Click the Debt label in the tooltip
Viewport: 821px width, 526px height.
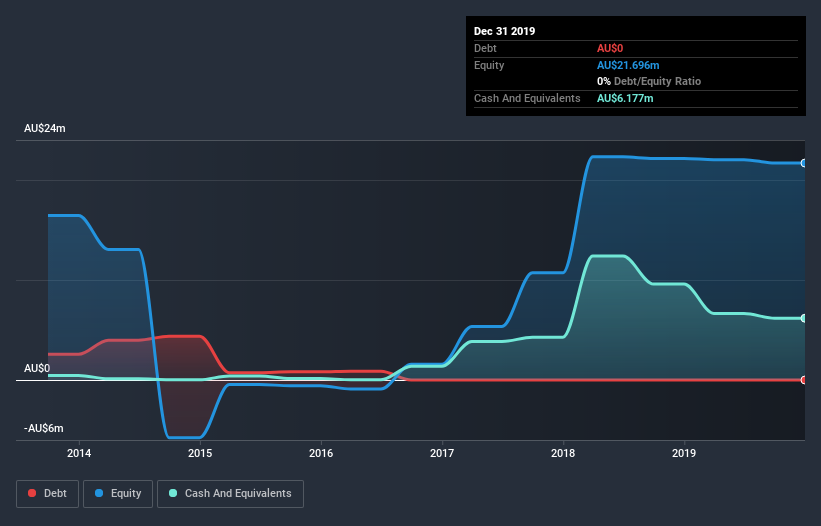pyautogui.click(x=485, y=48)
